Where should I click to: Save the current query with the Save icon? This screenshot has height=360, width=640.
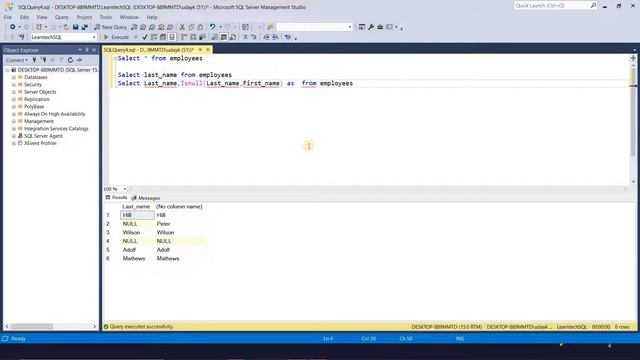76,27
